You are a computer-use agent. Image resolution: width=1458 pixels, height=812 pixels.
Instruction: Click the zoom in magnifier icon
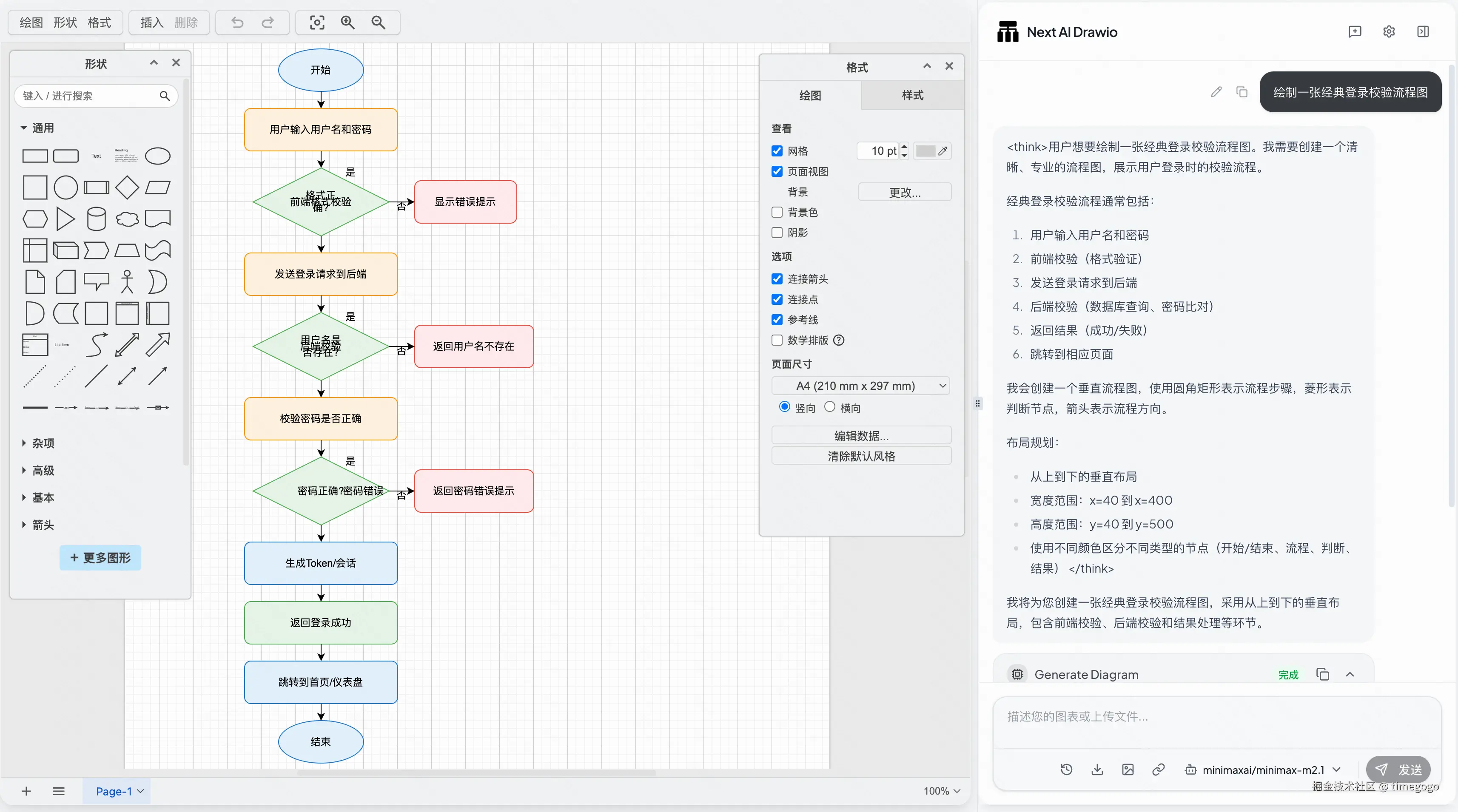[x=347, y=23]
